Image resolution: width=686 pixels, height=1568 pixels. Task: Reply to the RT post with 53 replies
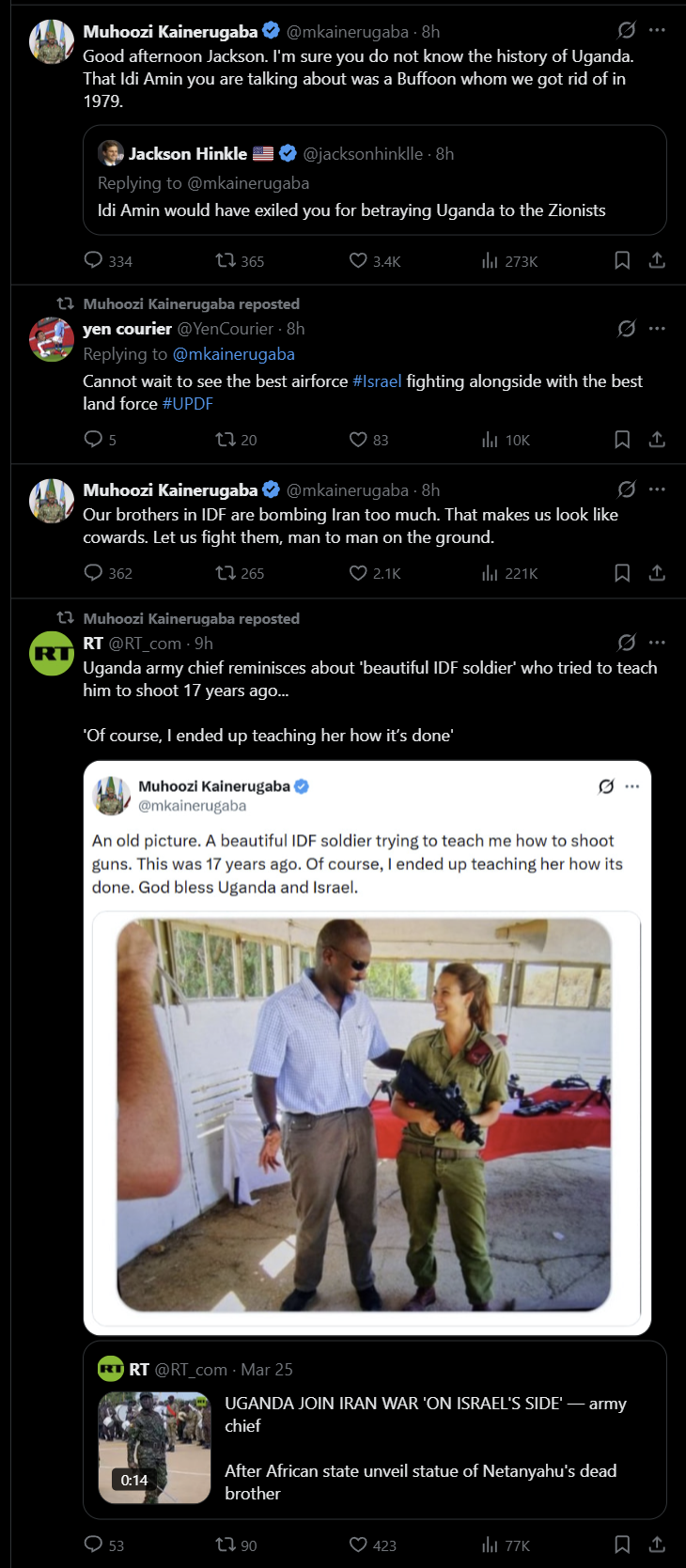coord(93,1544)
